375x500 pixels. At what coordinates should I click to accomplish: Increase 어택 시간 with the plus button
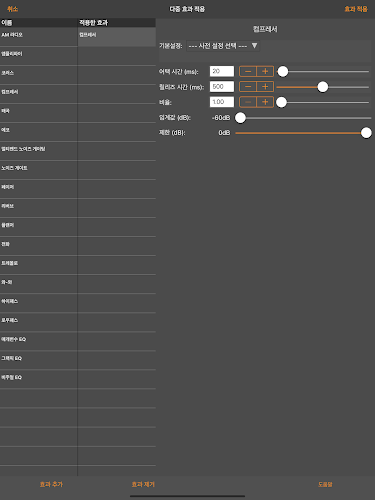click(265, 71)
